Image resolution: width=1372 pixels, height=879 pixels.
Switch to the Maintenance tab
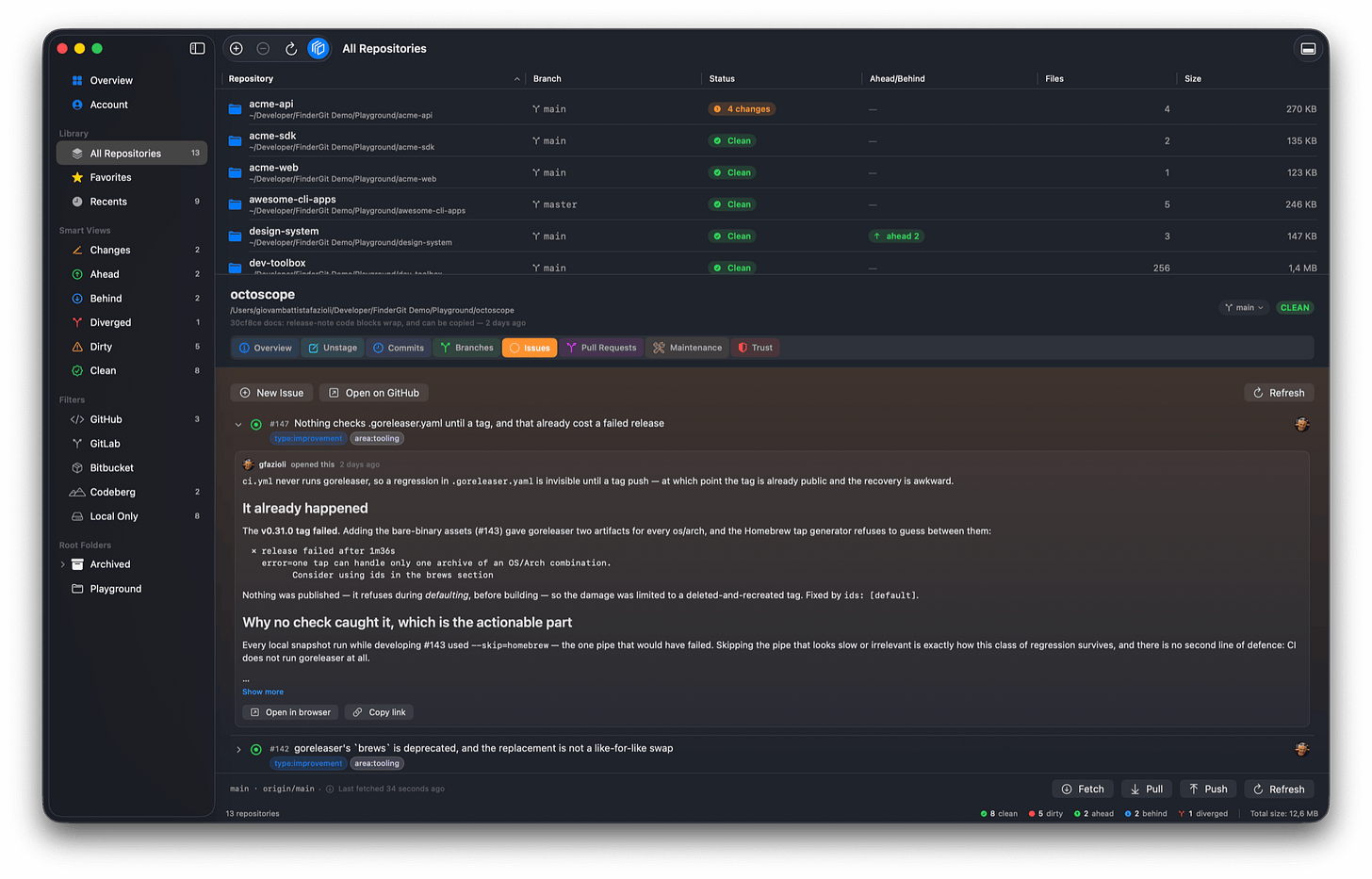pyautogui.click(x=688, y=348)
